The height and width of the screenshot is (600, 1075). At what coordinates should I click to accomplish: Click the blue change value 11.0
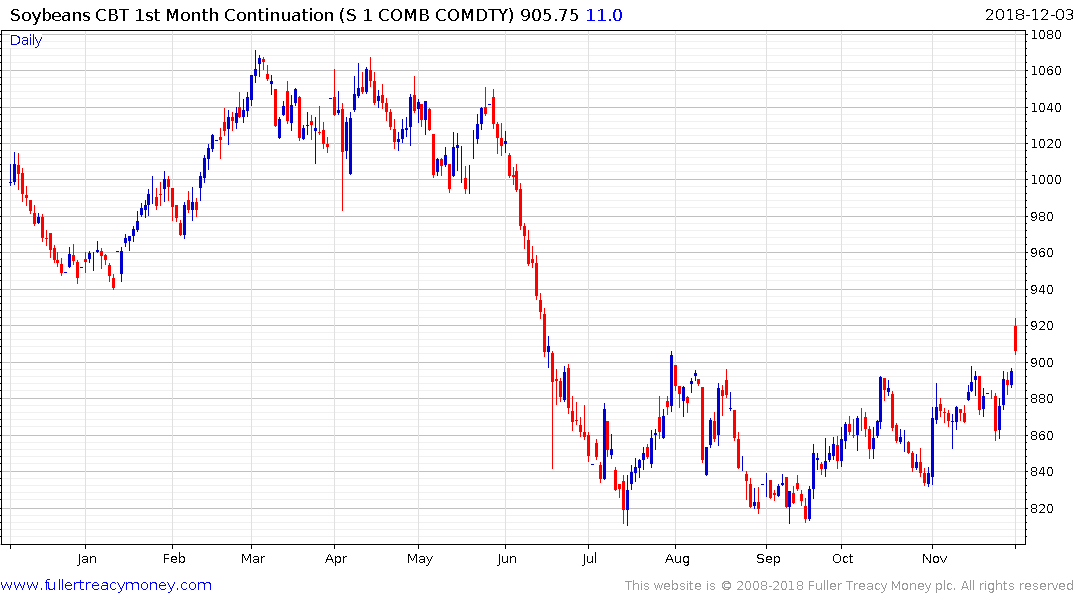(x=604, y=15)
